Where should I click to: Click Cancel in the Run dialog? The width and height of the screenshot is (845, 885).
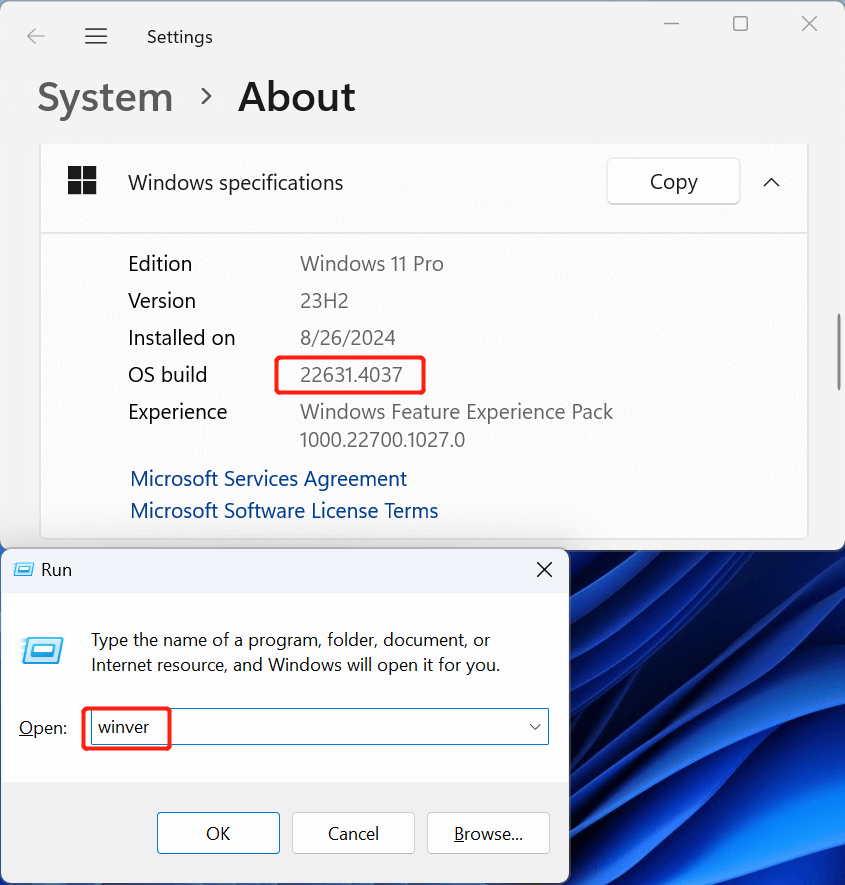[353, 833]
